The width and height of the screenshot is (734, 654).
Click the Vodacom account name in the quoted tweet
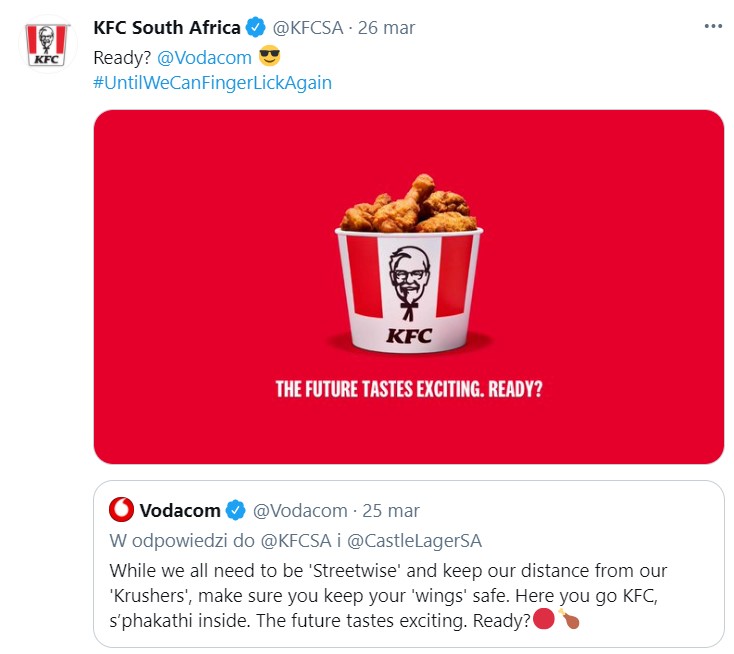[180, 511]
